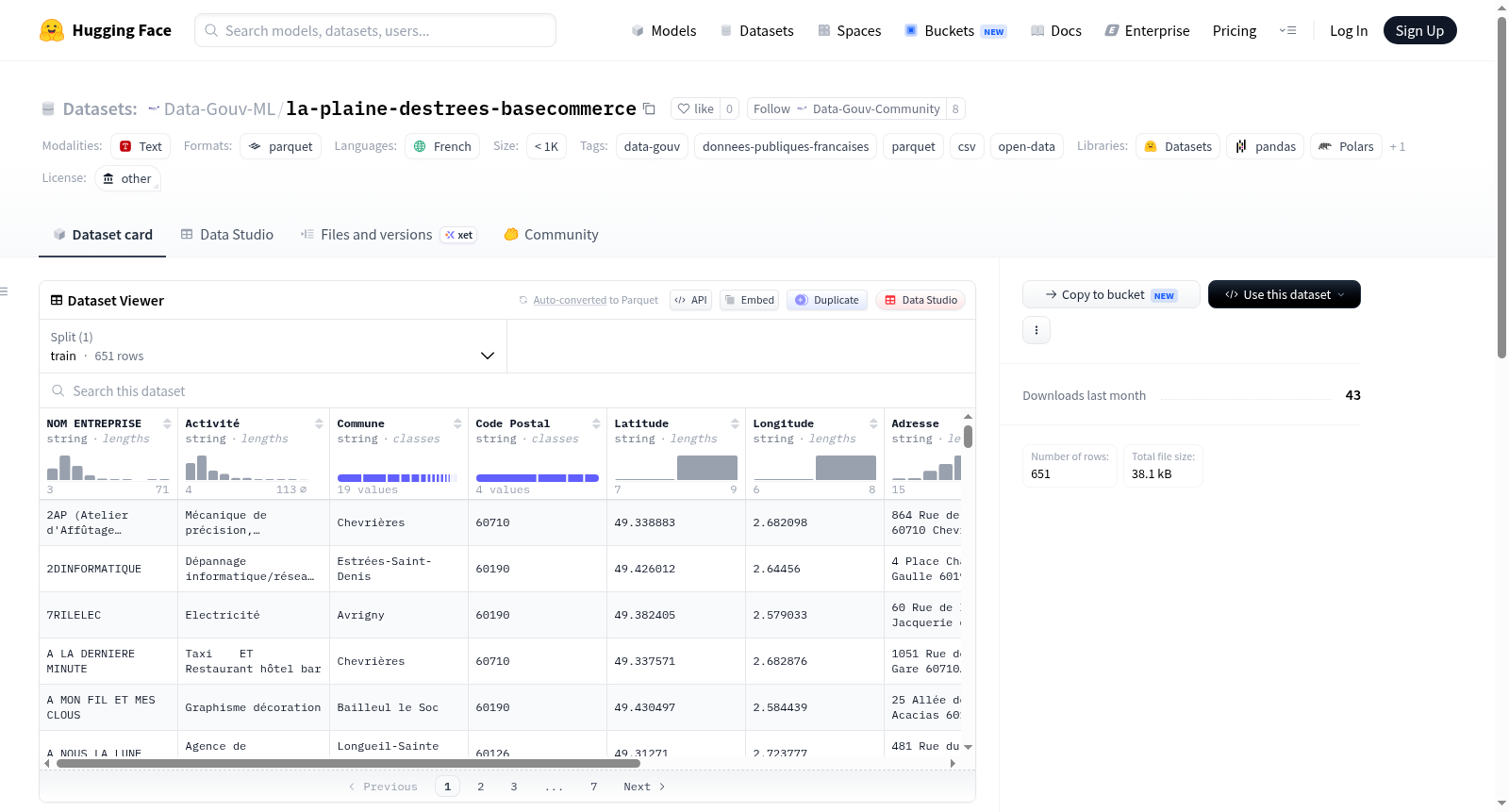Select the French language tag
The width and height of the screenshot is (1509, 812).
point(442,146)
